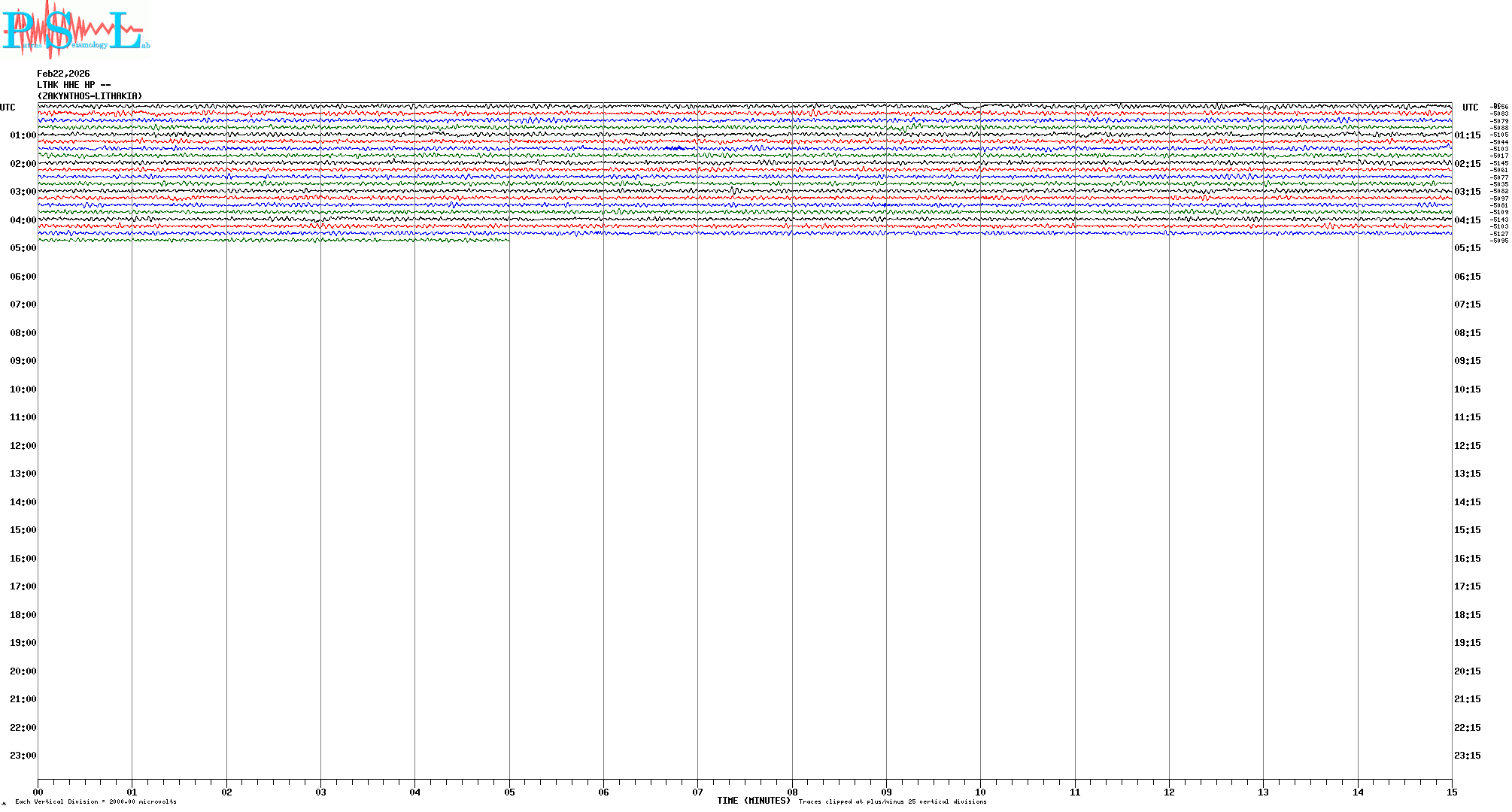Image resolution: width=1512 pixels, height=812 pixels.
Task: Click the Each Vertical Division scale note
Action: point(96,801)
